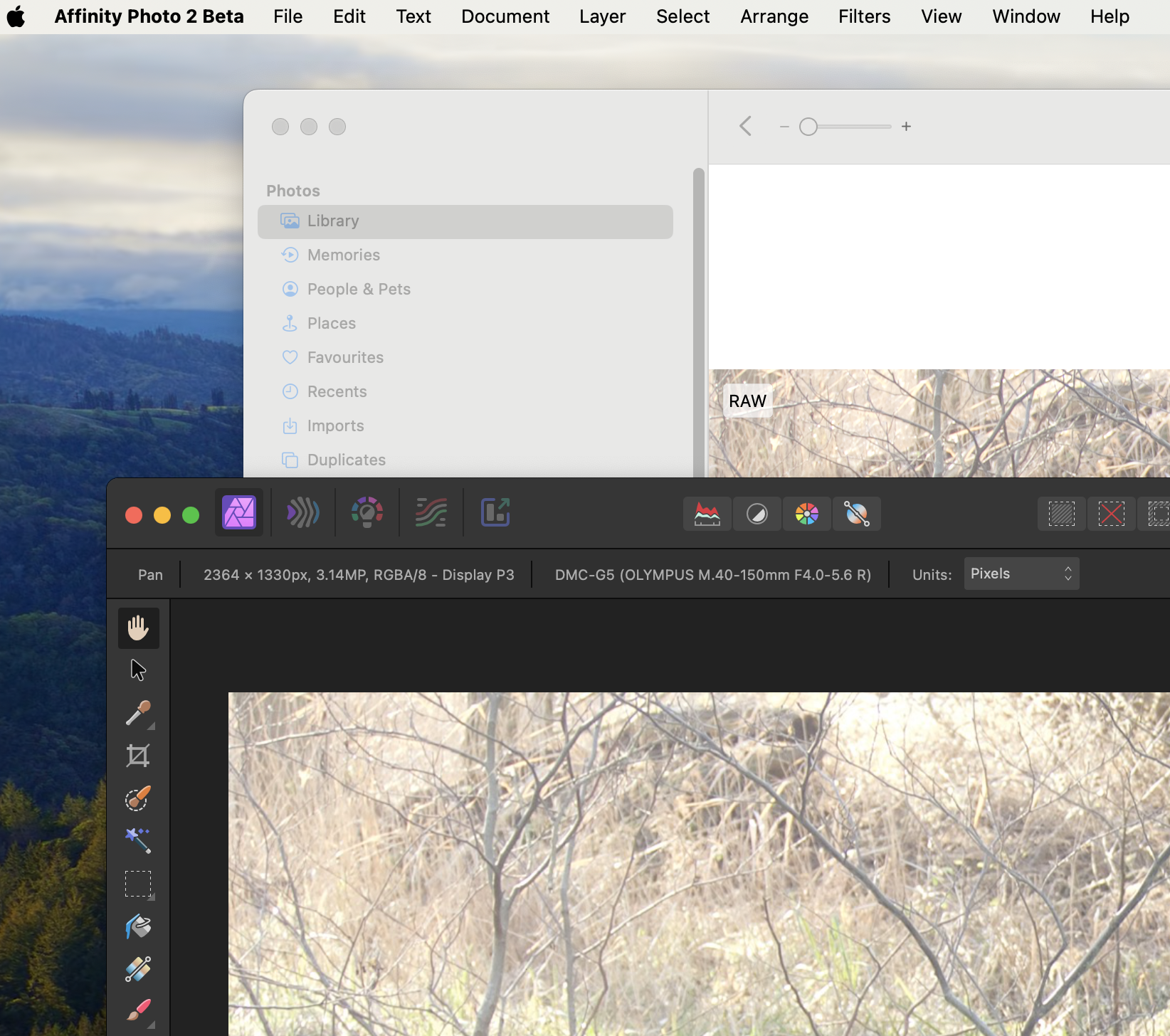Click the RAW photo thumbnail in Photos
Image resolution: width=1170 pixels, height=1036 pixels.
[x=939, y=423]
